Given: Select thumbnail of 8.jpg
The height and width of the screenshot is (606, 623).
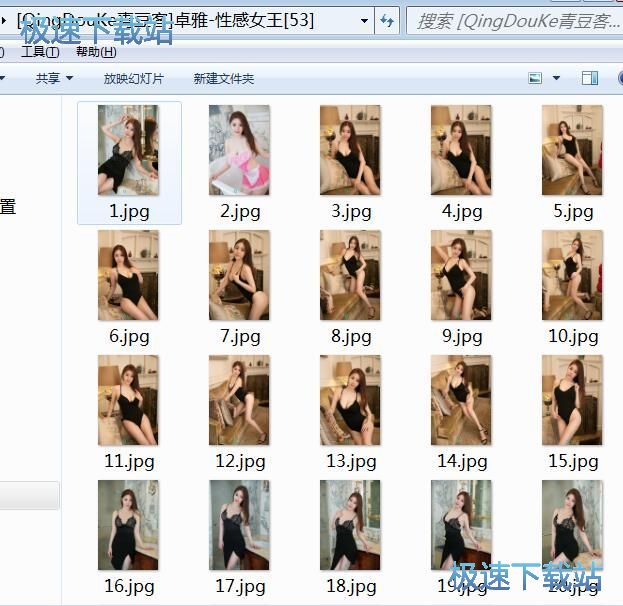Looking at the screenshot, I should (x=350, y=275).
